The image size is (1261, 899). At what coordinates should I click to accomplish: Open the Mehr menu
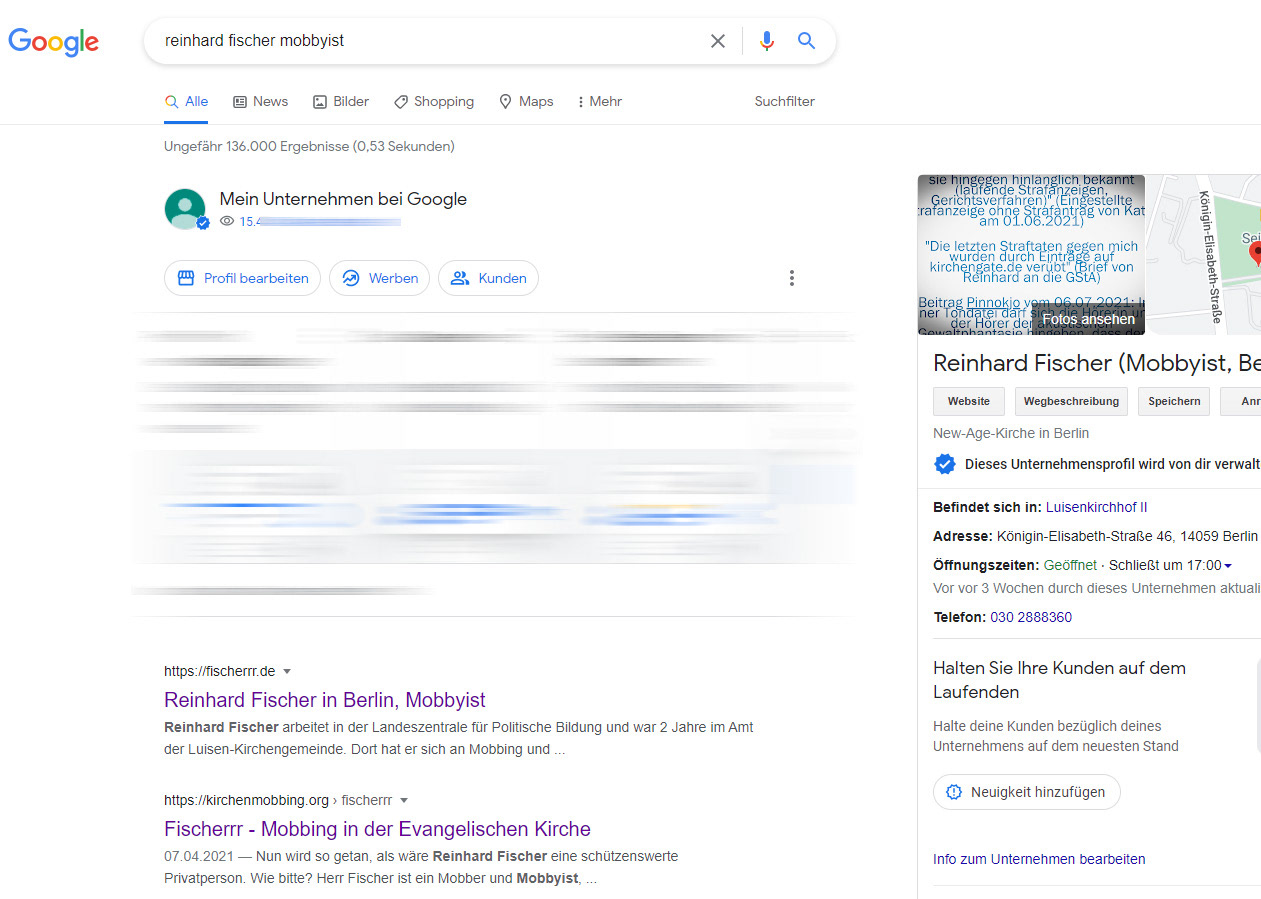(x=600, y=102)
